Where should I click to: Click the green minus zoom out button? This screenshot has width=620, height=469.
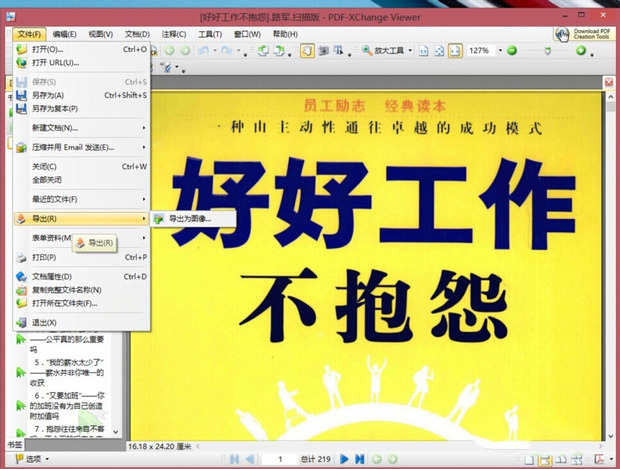coord(512,51)
